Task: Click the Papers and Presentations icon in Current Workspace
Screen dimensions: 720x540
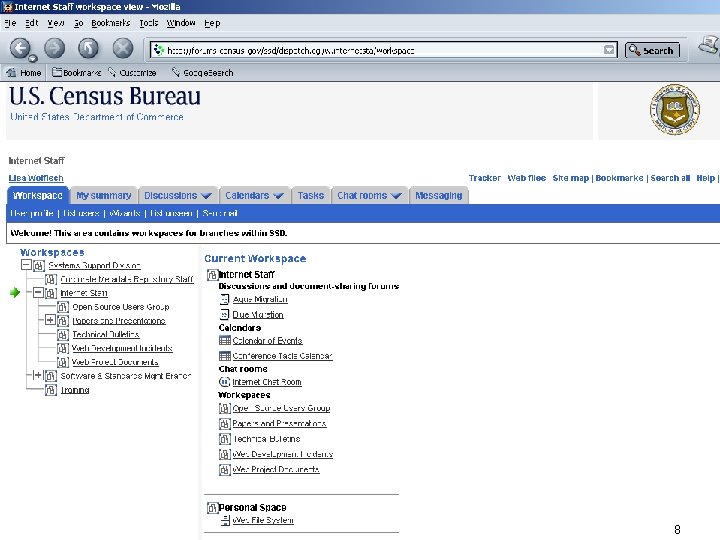Action: pyautogui.click(x=225, y=423)
